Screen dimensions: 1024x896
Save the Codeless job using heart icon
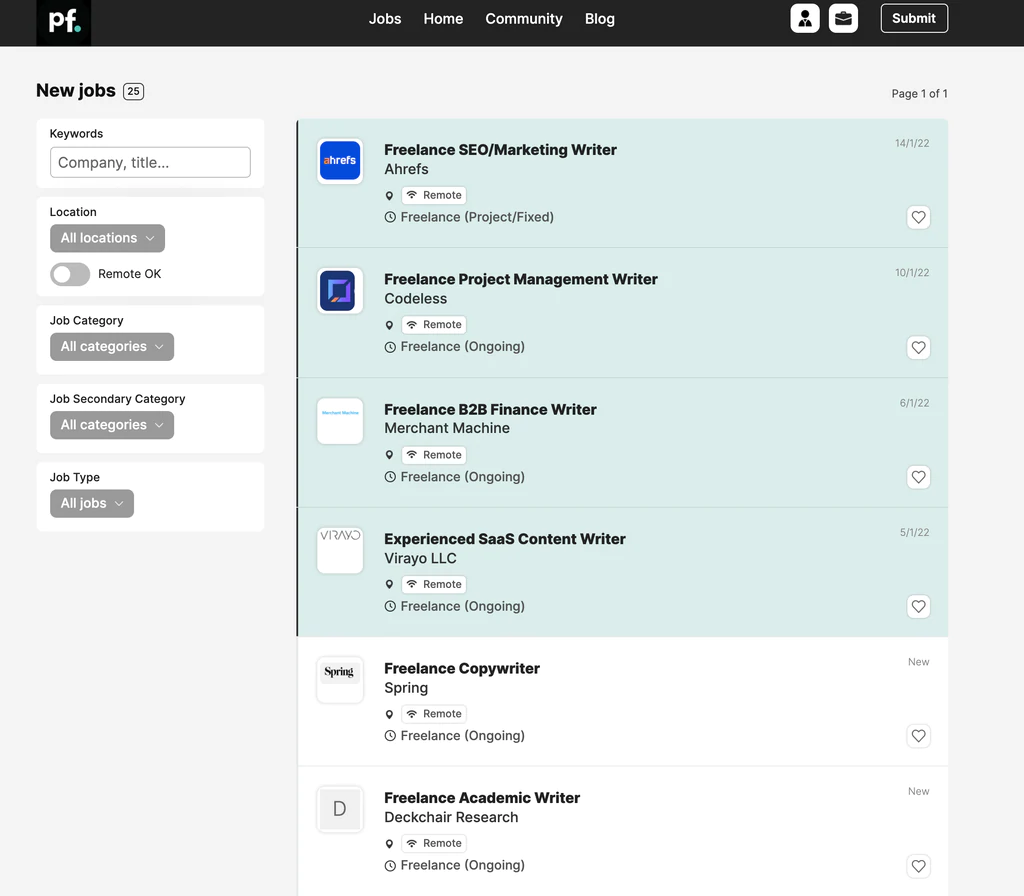918,347
